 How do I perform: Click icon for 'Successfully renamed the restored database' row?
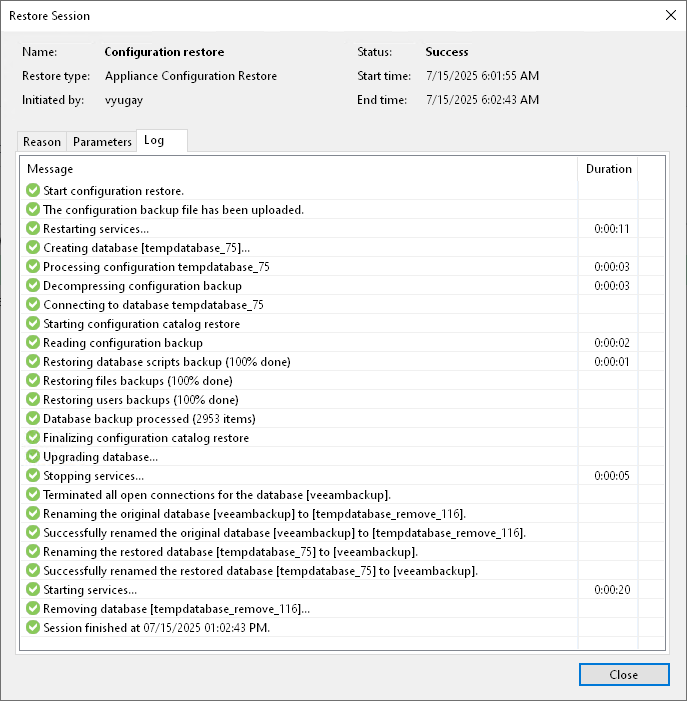click(x=33, y=570)
